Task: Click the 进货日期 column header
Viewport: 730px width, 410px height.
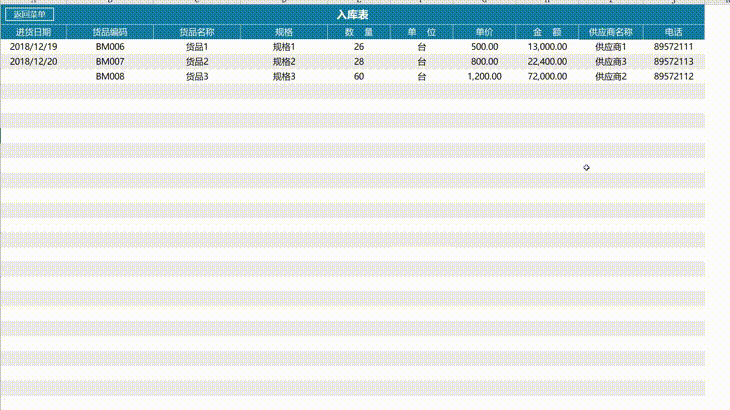Action: (x=33, y=32)
